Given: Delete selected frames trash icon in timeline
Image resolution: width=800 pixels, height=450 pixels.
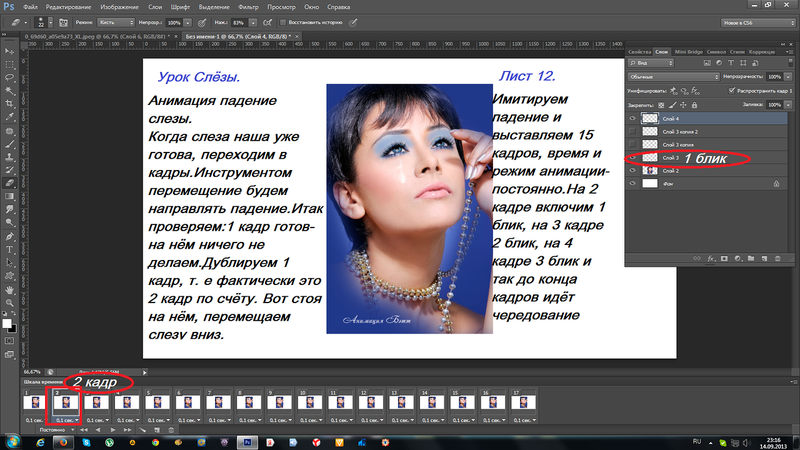Looking at the screenshot, I should (x=171, y=430).
